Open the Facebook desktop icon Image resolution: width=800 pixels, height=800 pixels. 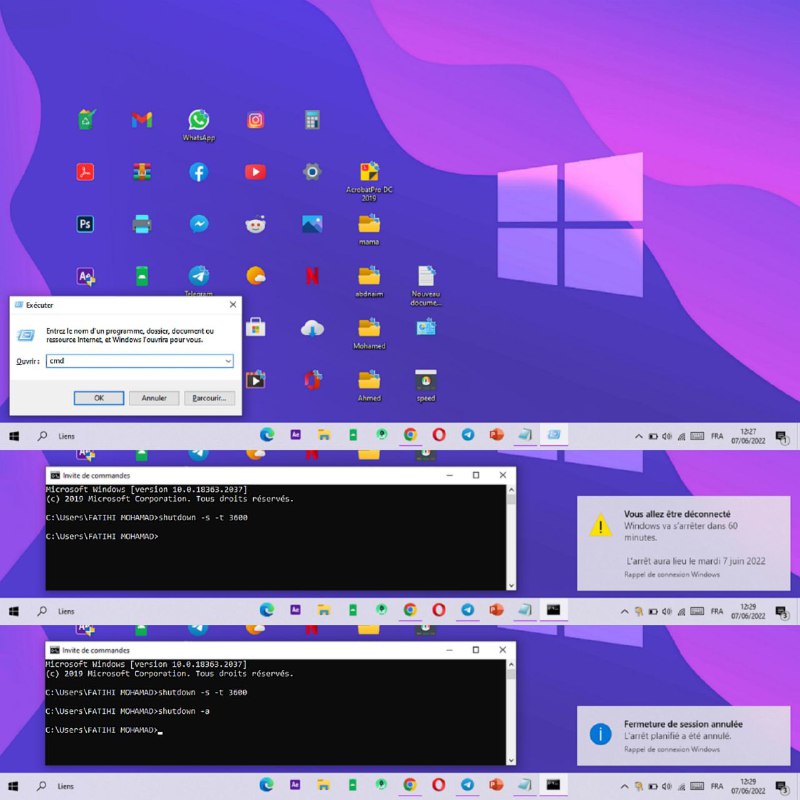(x=198, y=172)
